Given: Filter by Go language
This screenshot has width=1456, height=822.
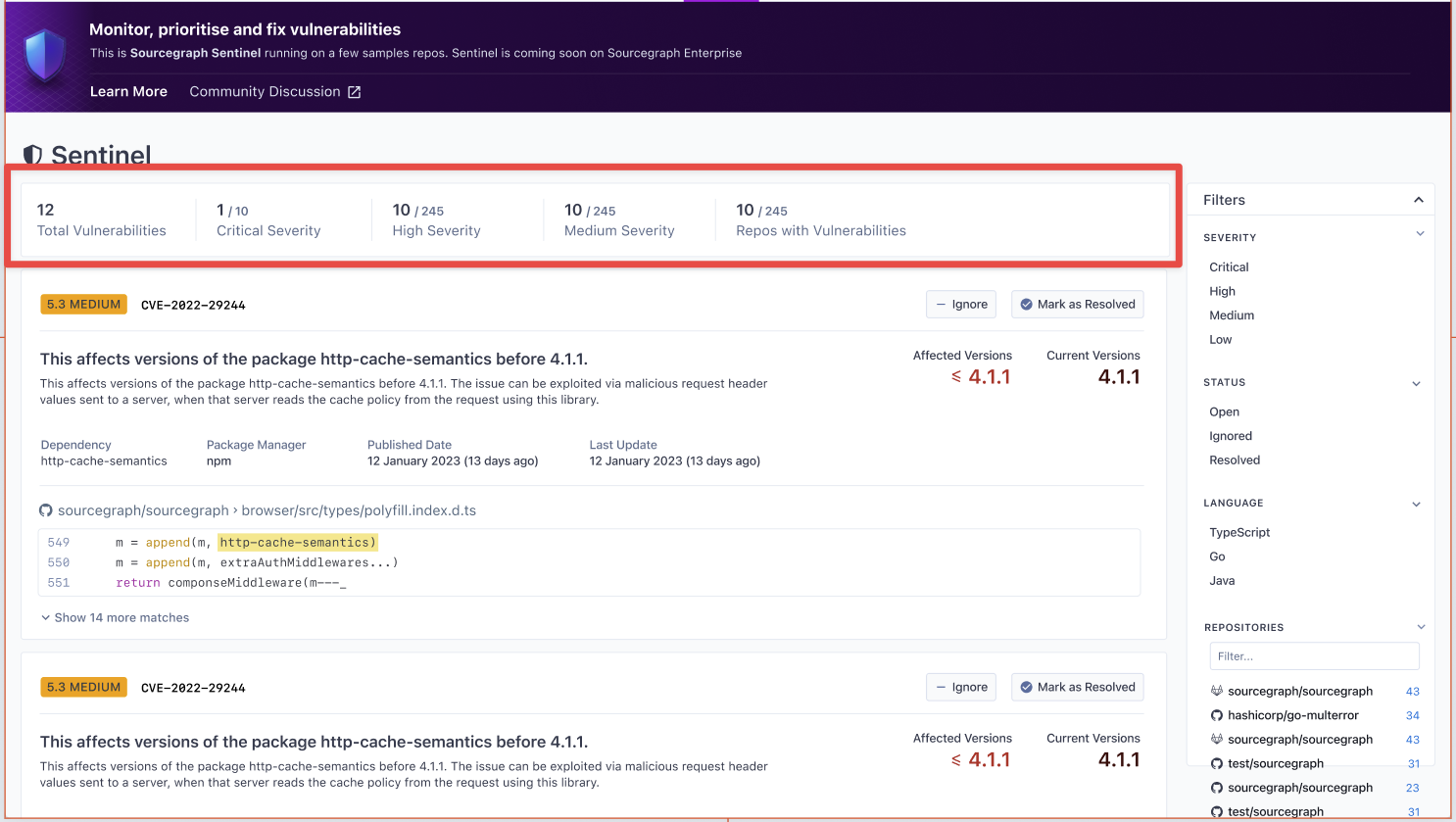Looking at the screenshot, I should [1217, 556].
